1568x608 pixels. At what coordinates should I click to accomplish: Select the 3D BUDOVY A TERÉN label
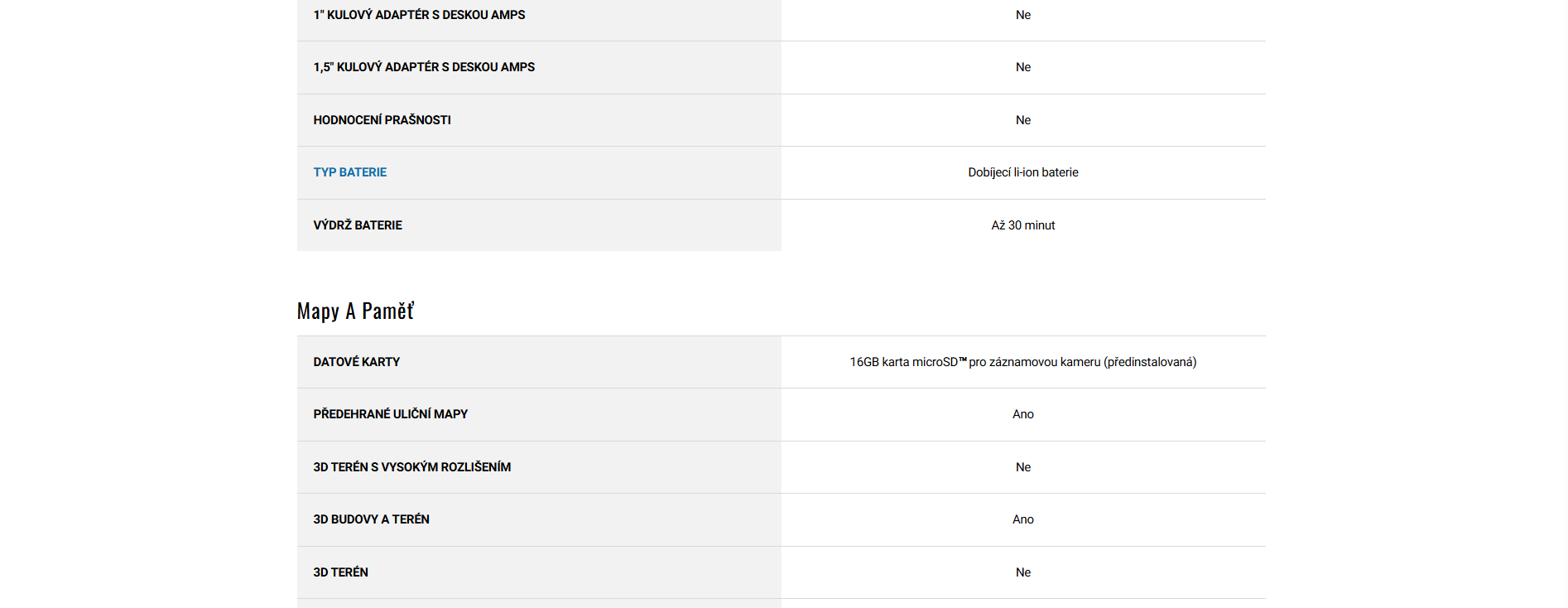[x=371, y=519]
